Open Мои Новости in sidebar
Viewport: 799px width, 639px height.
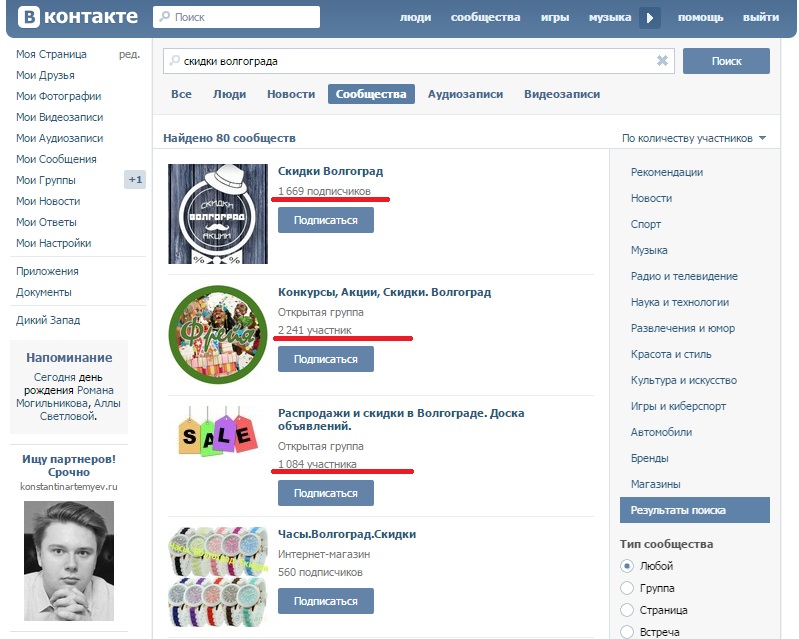point(48,201)
